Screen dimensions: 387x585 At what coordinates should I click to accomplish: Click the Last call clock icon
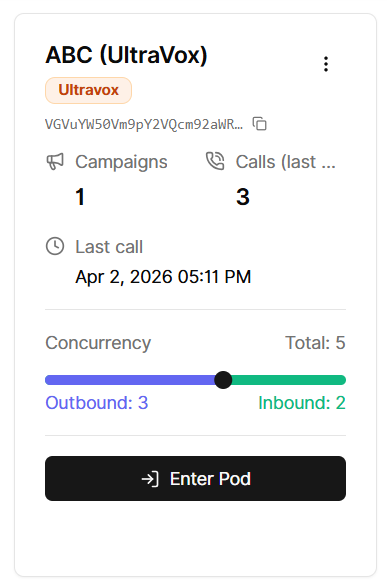(x=55, y=246)
